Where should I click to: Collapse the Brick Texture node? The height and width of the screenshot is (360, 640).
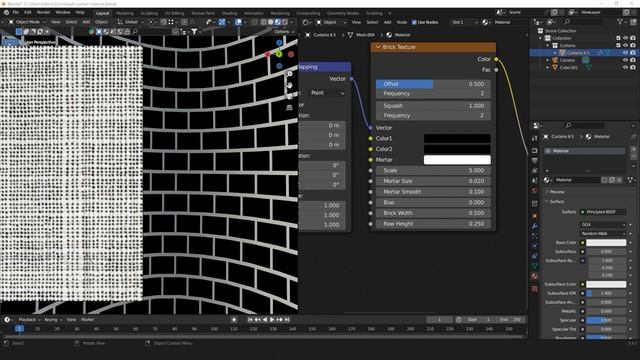point(378,47)
